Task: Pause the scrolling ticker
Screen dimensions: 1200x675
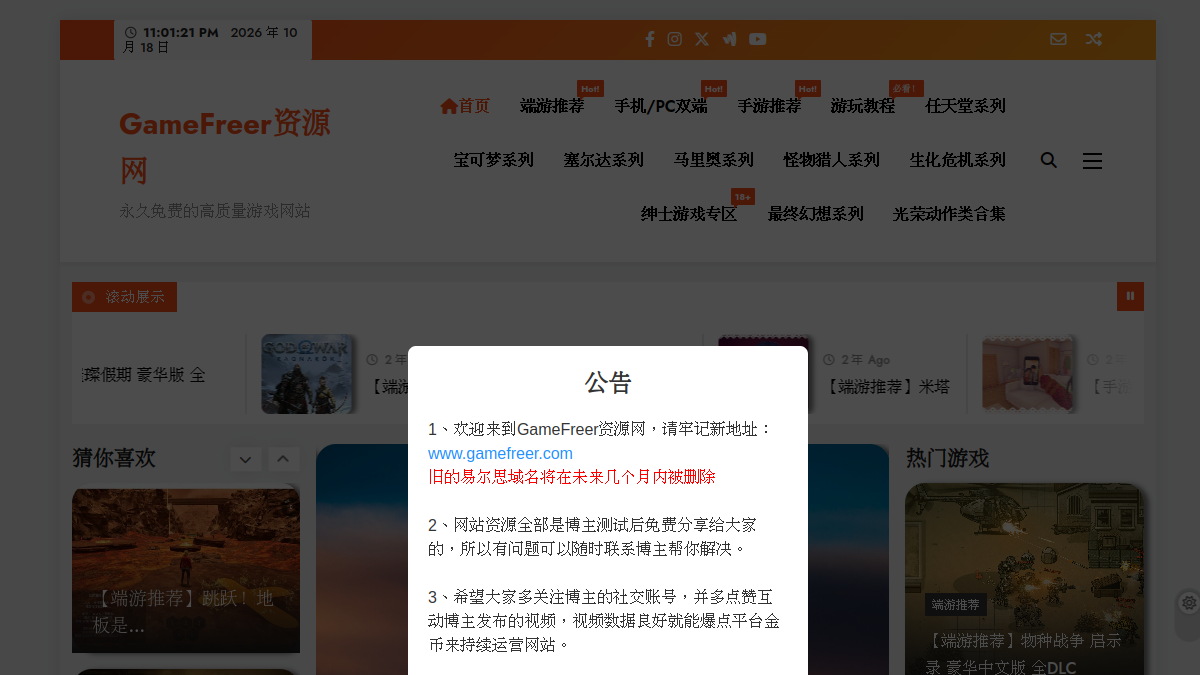Action: pos(1130,296)
